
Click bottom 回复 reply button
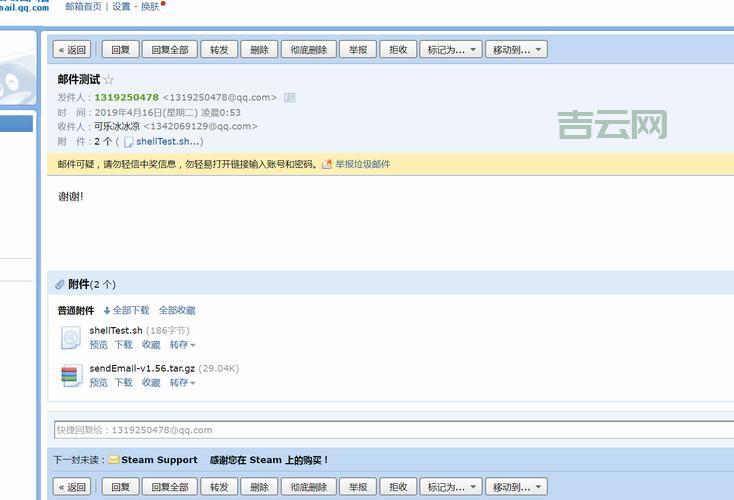pyautogui.click(x=120, y=487)
